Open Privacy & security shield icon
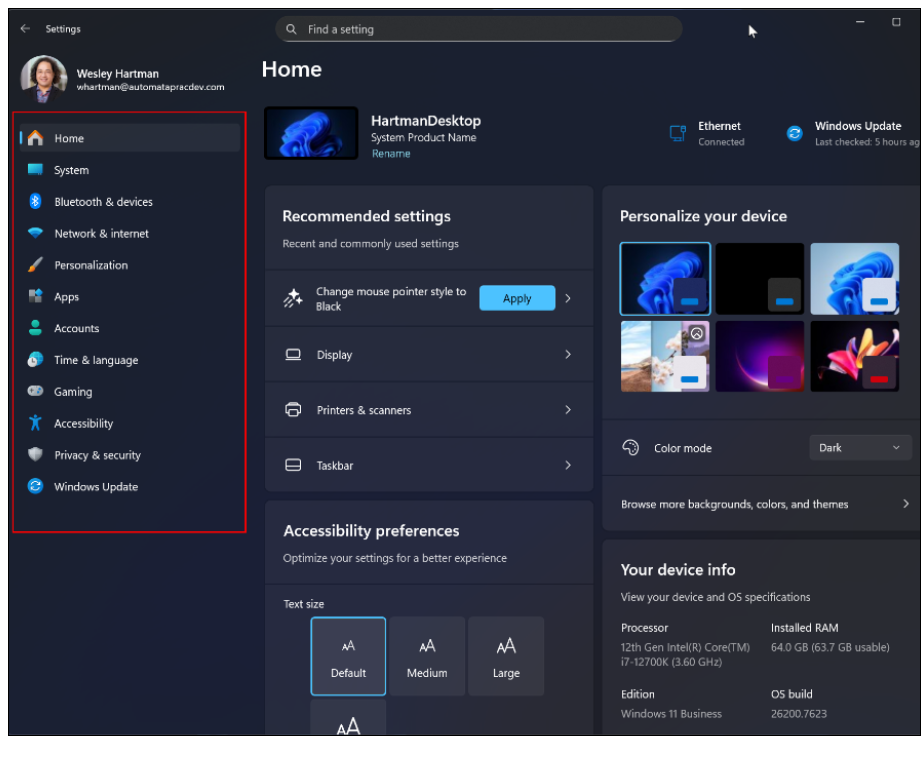Screen dimensions: 924x757 tap(35, 455)
